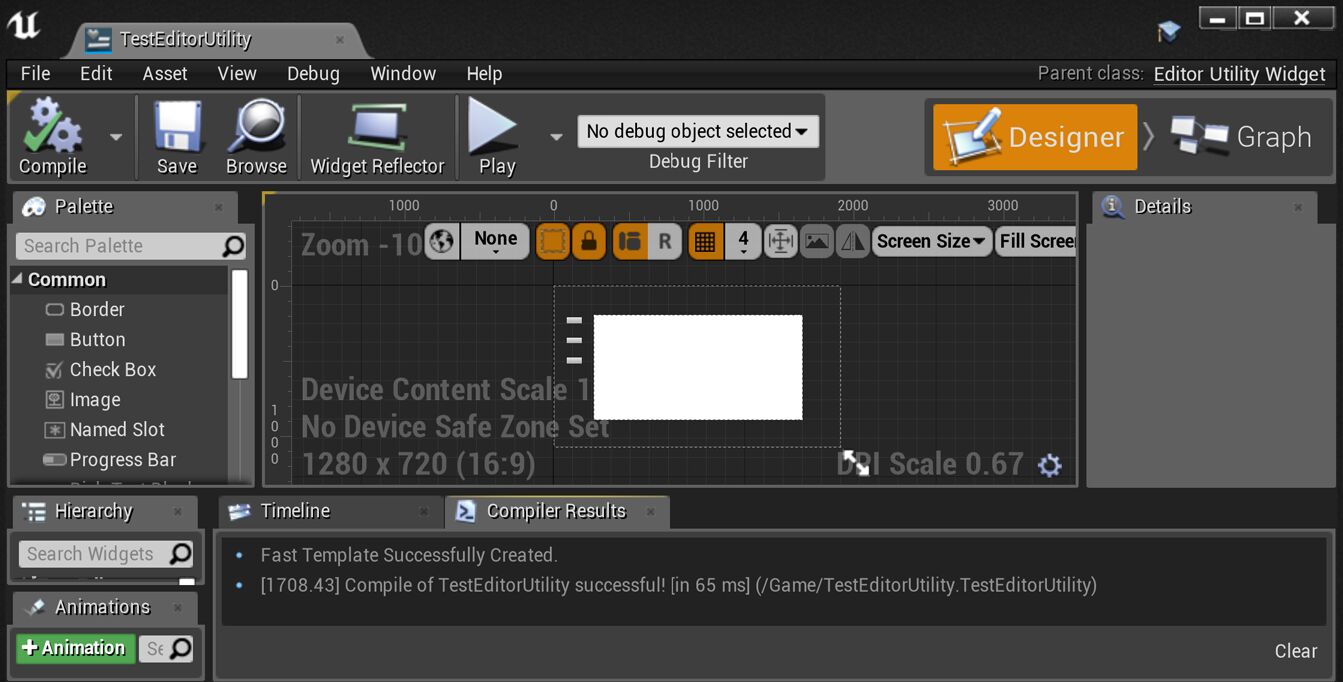Select the localization preview globe icon
Image resolution: width=1343 pixels, height=682 pixels.
tap(441, 240)
